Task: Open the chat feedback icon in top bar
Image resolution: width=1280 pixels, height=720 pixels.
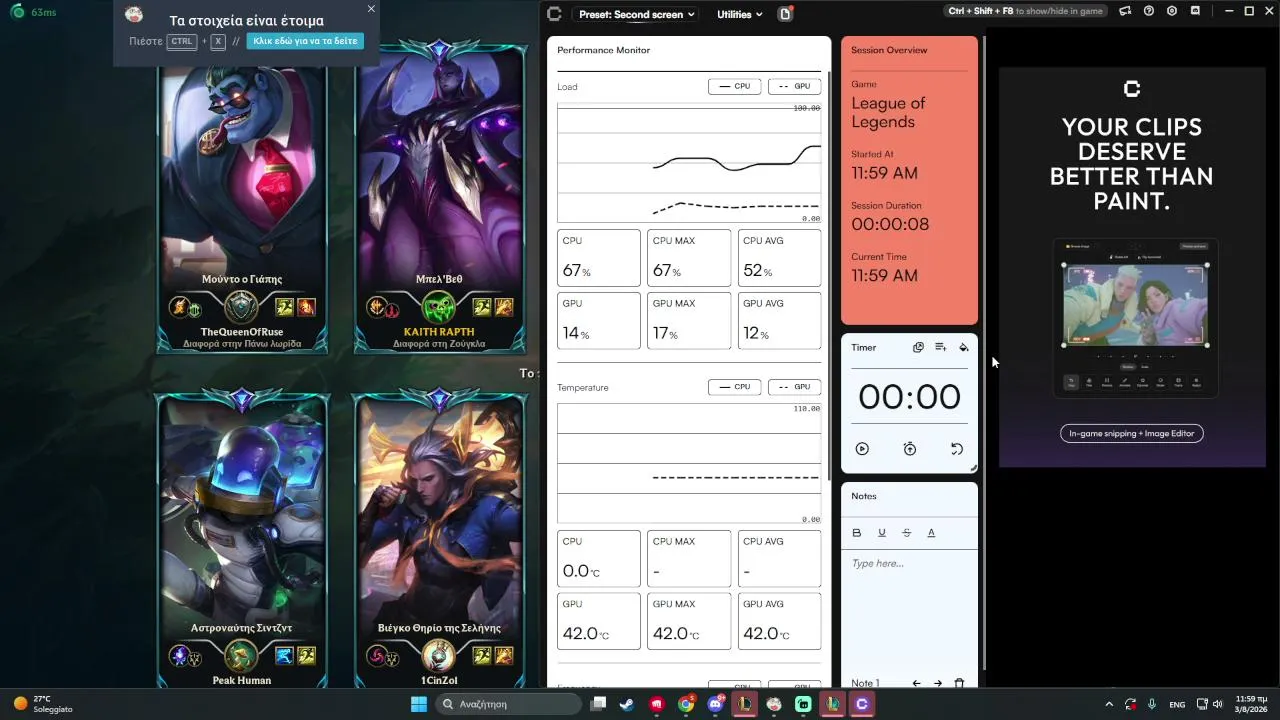Action: tap(1196, 11)
